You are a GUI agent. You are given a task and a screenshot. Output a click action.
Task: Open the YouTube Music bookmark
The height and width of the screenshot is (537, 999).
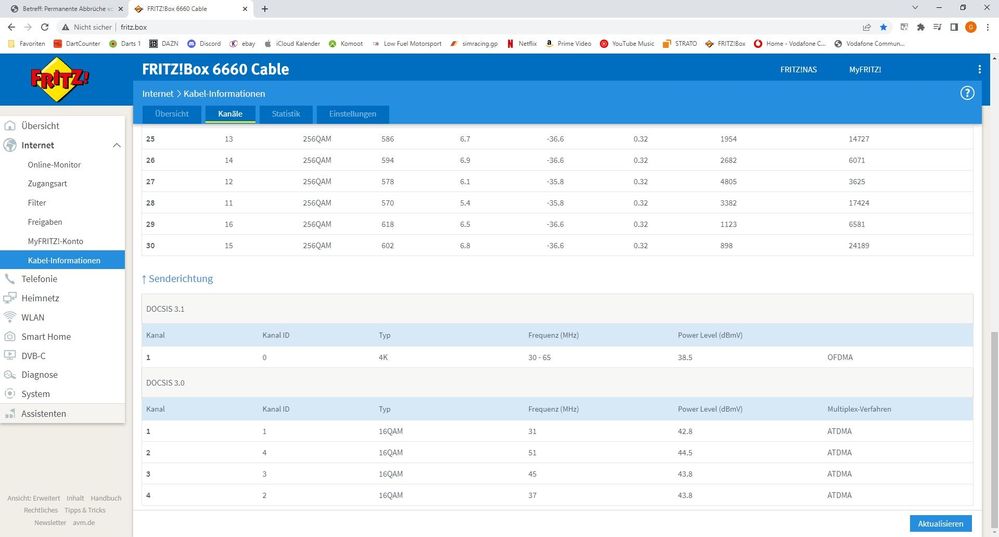pyautogui.click(x=627, y=44)
